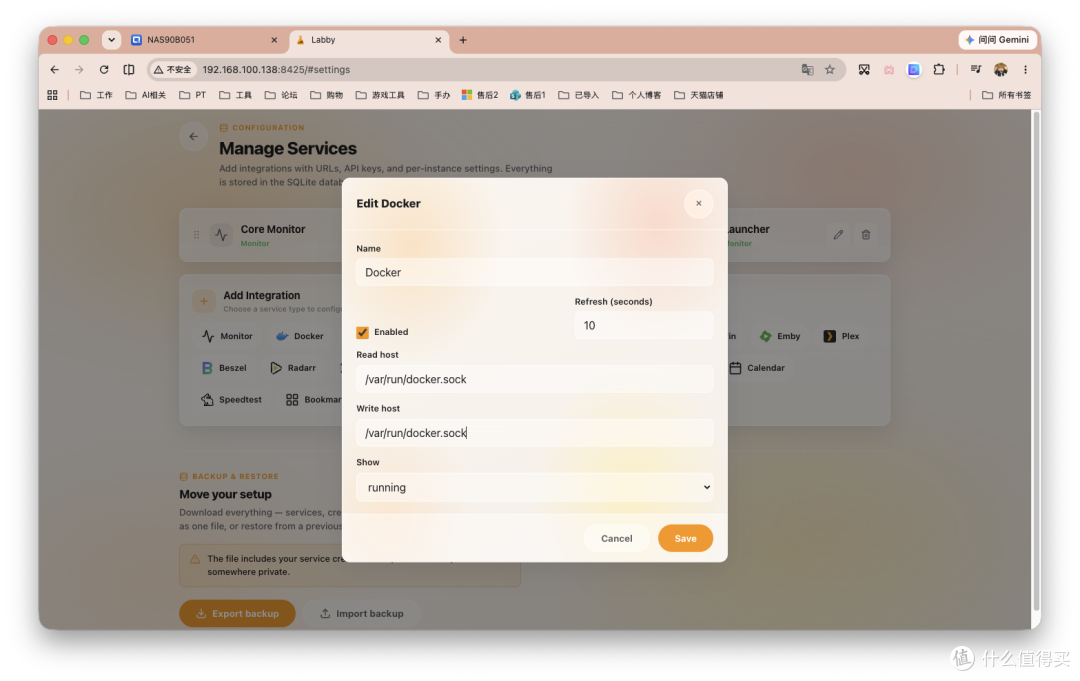Viewport: 1080px width, 681px height.
Task: Focus the Refresh seconds field
Action: point(644,325)
